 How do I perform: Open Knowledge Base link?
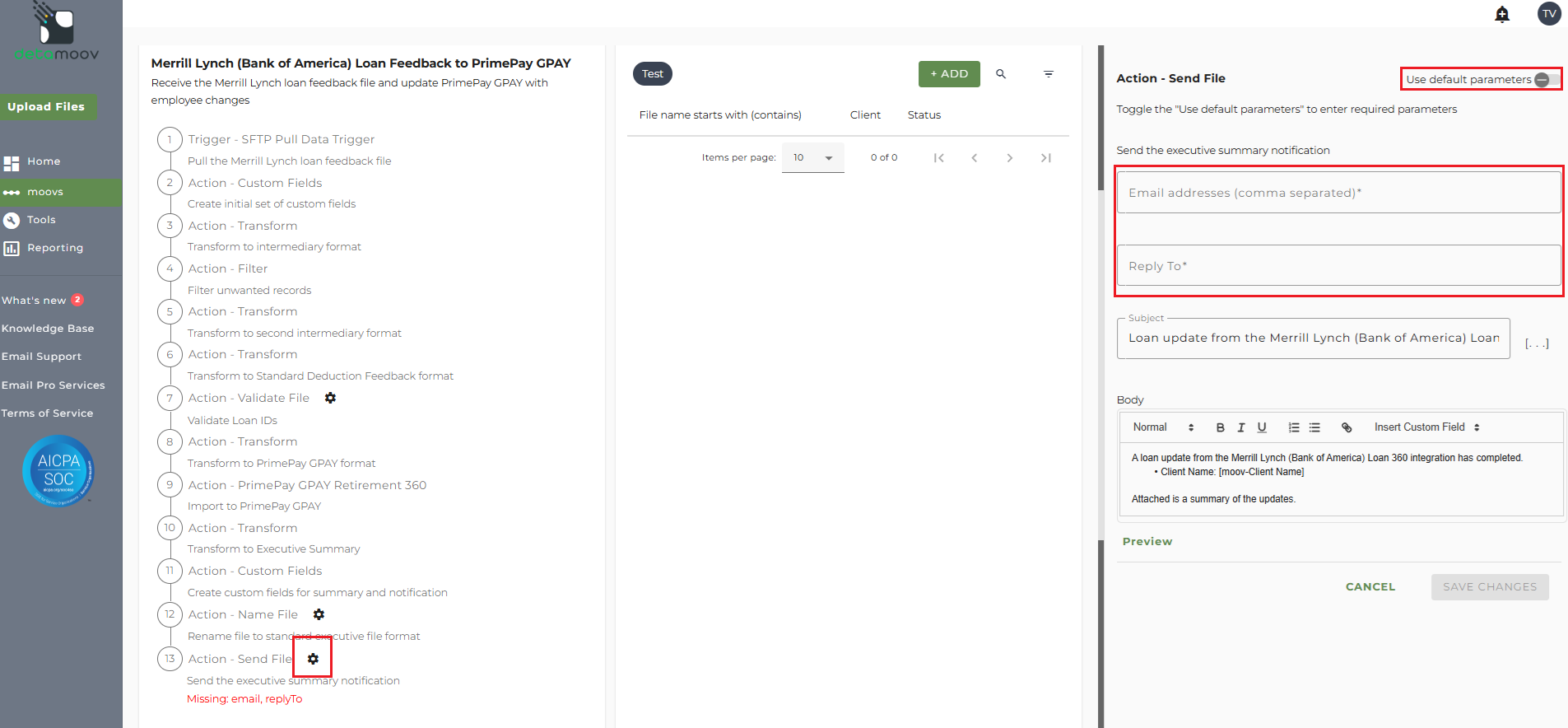coord(48,329)
